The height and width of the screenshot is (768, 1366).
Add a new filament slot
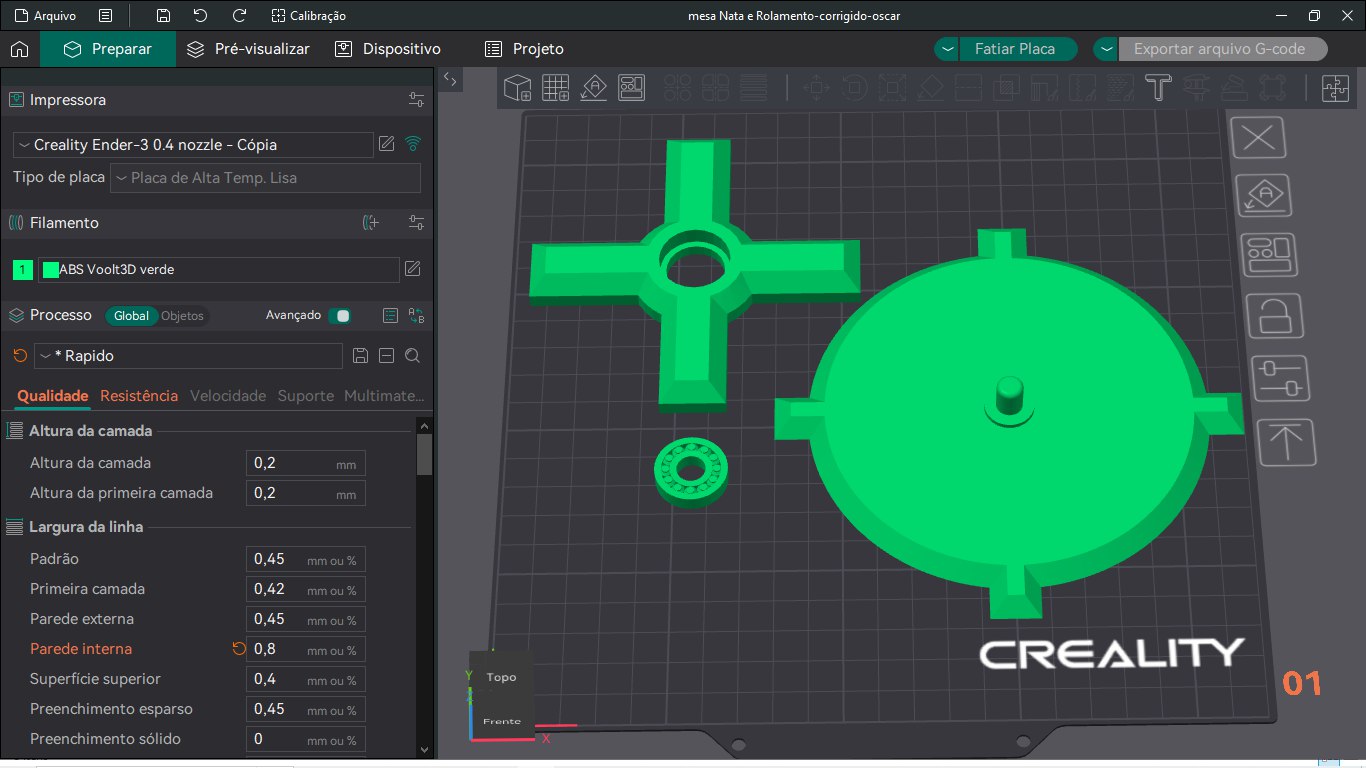coord(371,223)
